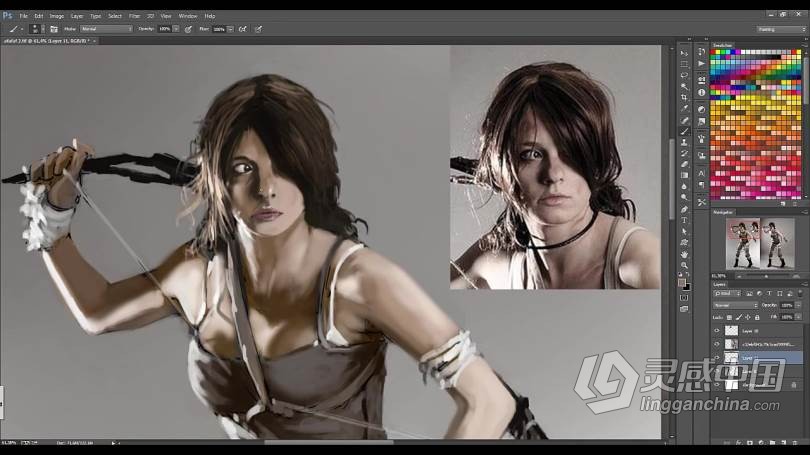
Task: Hide the top Layer visibility eye
Action: click(716, 331)
